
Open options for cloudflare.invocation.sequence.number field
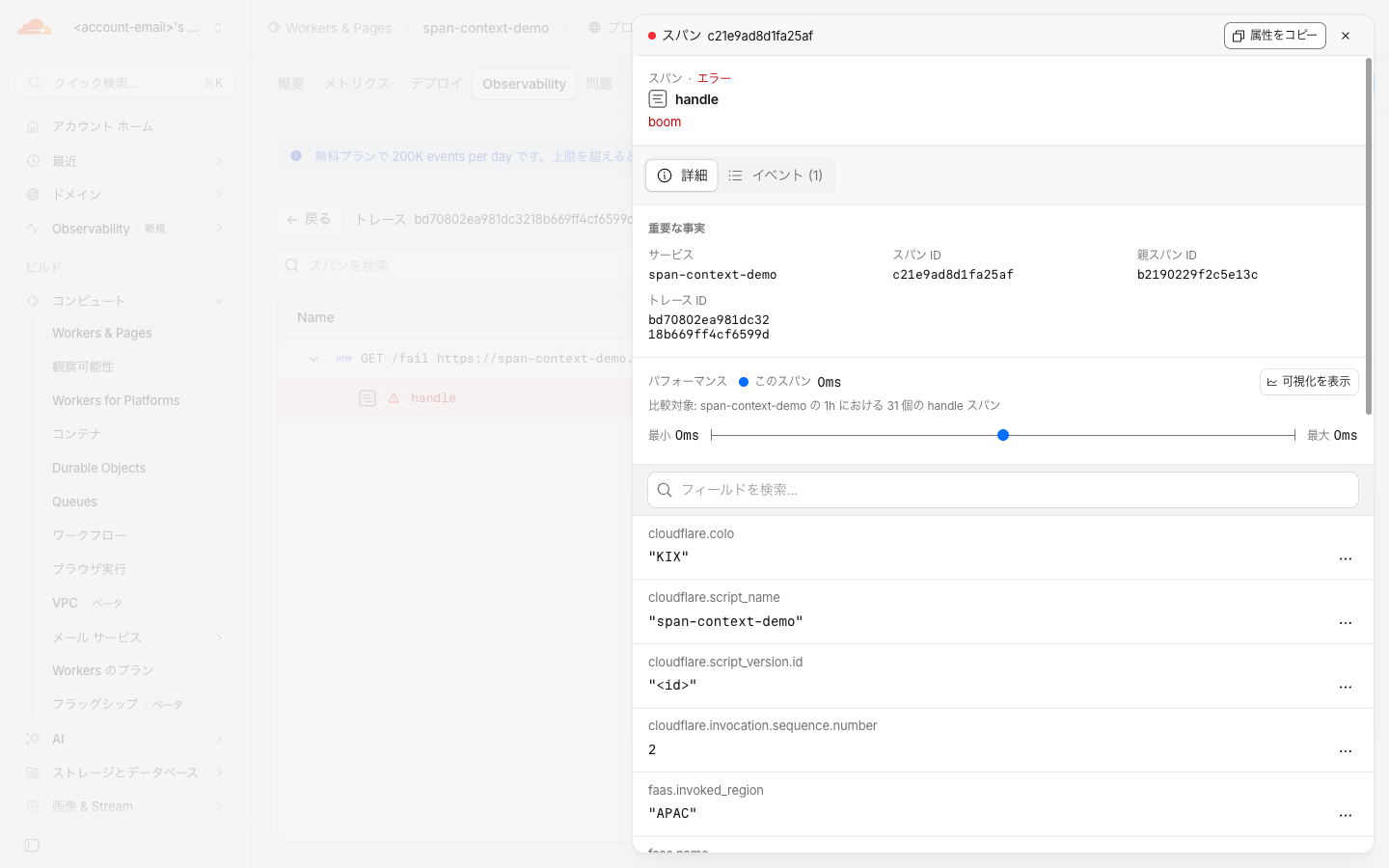(x=1346, y=750)
